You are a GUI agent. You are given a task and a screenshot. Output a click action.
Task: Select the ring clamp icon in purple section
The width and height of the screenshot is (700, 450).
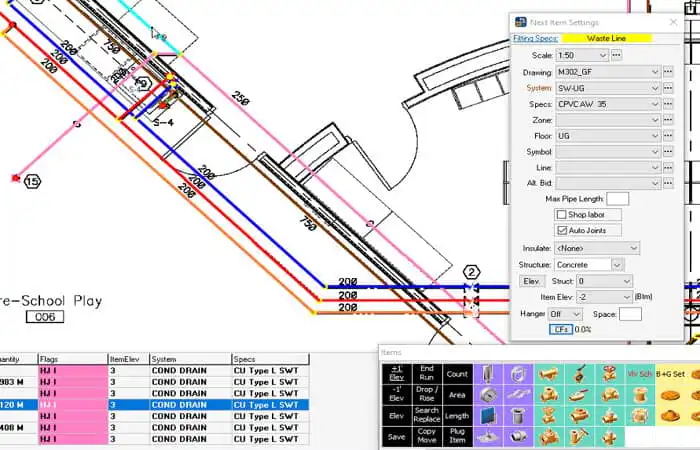518,374
